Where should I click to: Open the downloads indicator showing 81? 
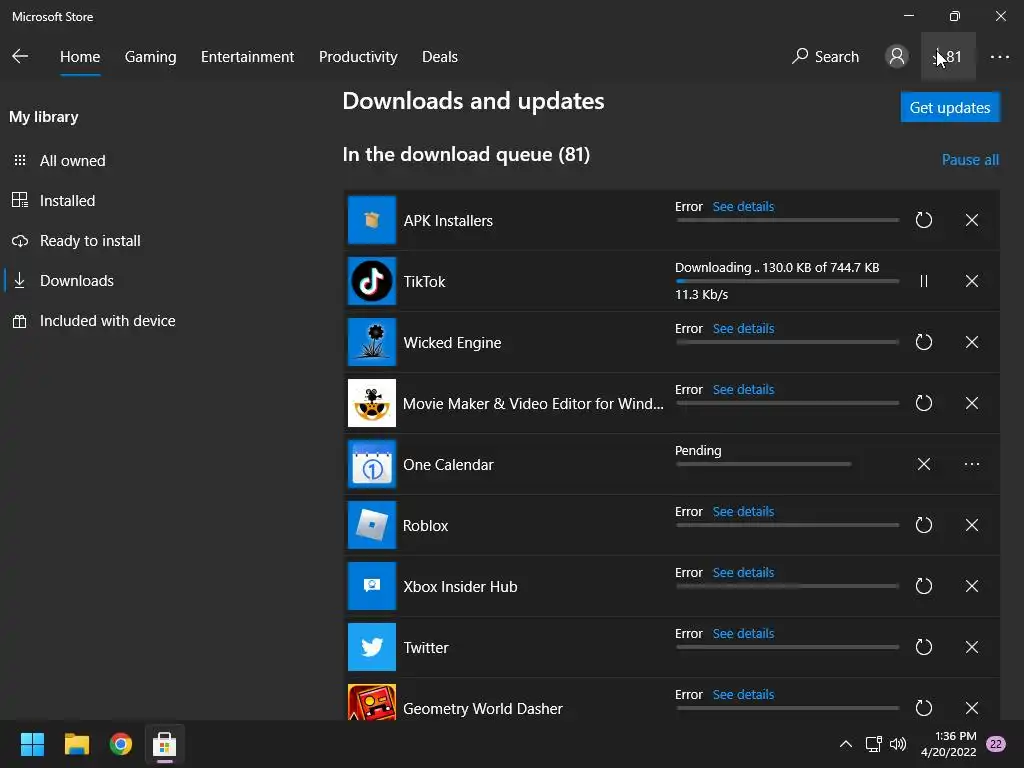tap(948, 56)
